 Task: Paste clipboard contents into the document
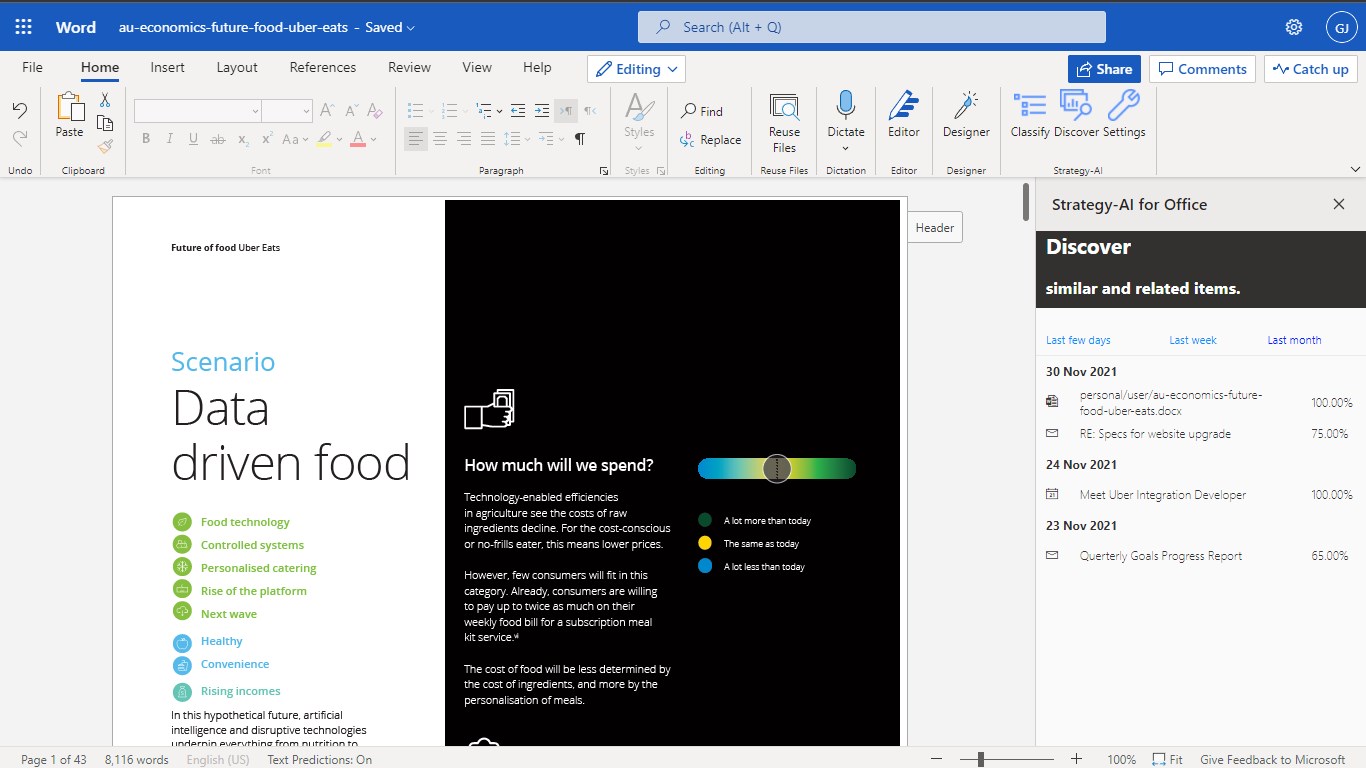[70, 115]
